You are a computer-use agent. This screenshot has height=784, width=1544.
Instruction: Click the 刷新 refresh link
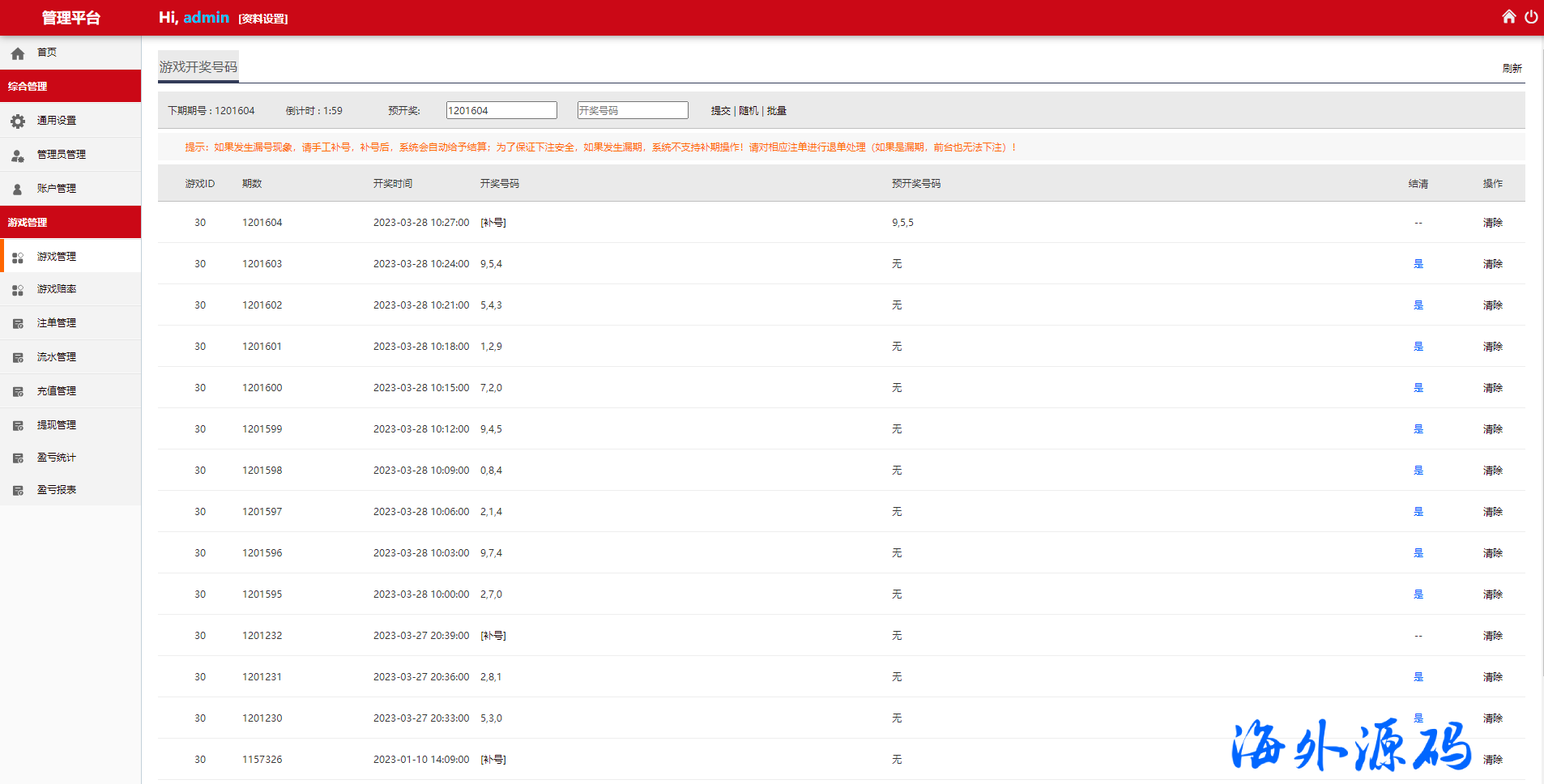(1512, 69)
